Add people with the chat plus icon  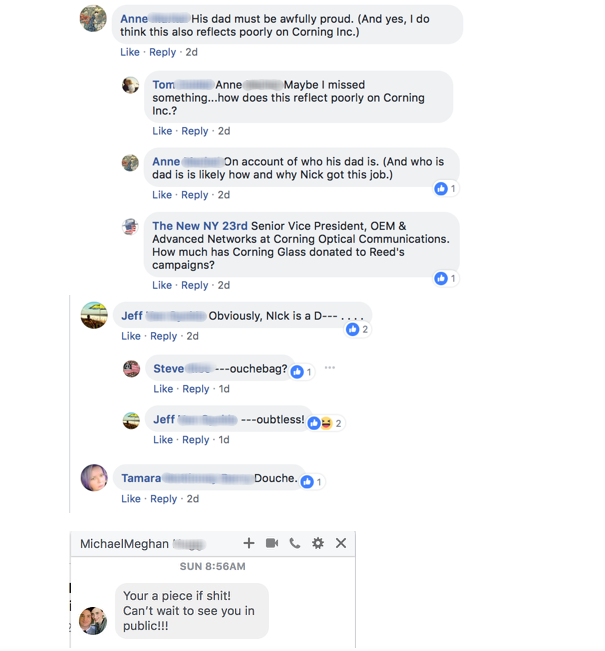pos(249,543)
